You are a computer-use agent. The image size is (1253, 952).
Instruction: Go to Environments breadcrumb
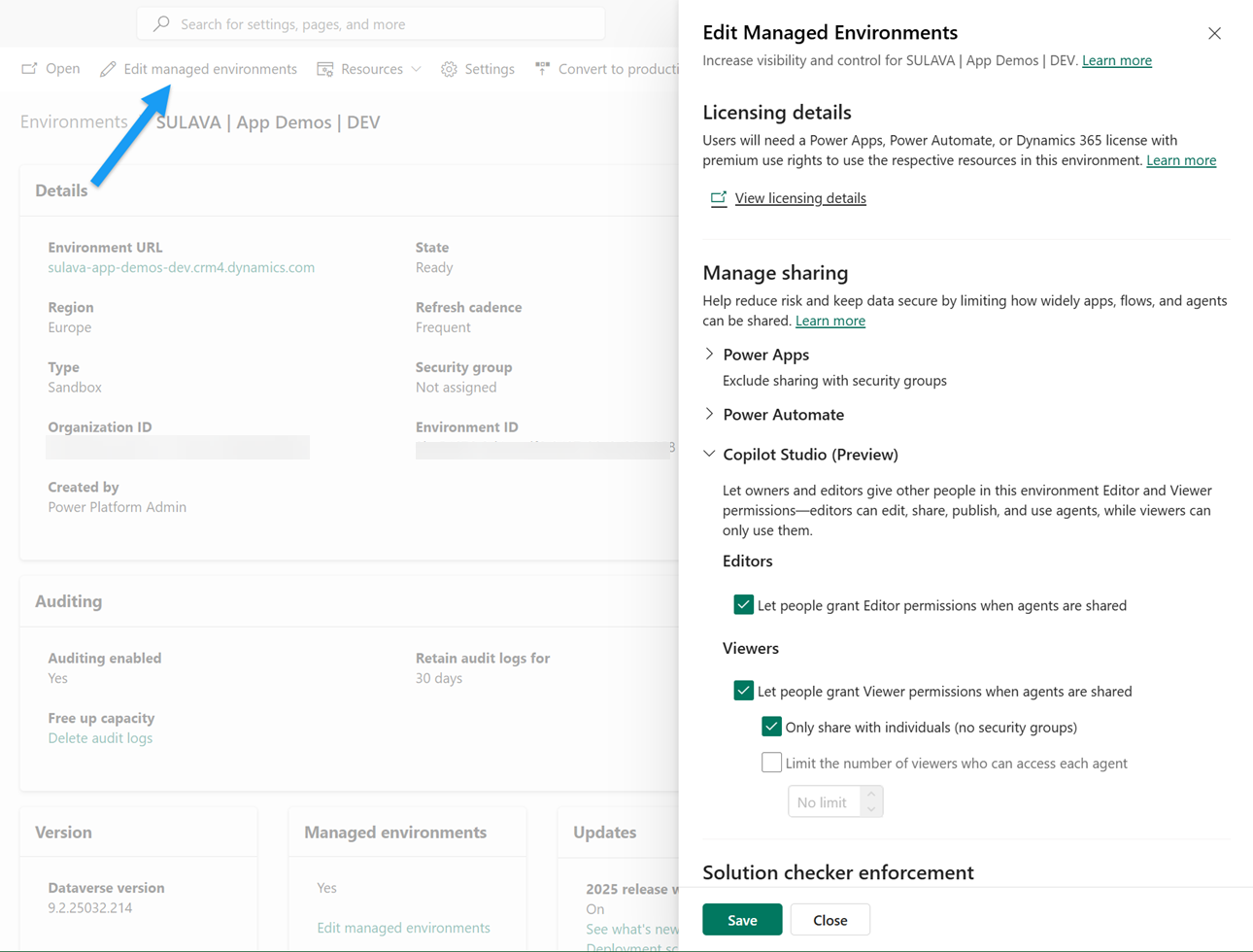pos(74,121)
